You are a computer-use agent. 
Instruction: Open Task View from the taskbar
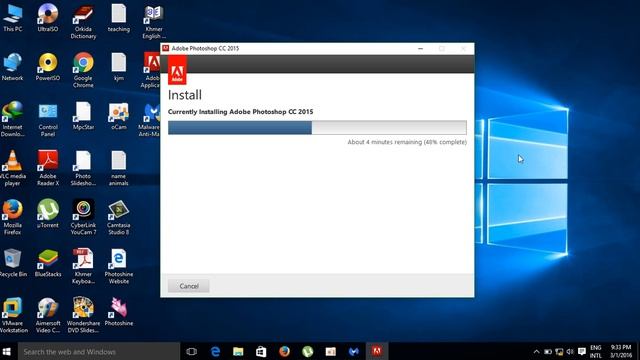[191, 351]
